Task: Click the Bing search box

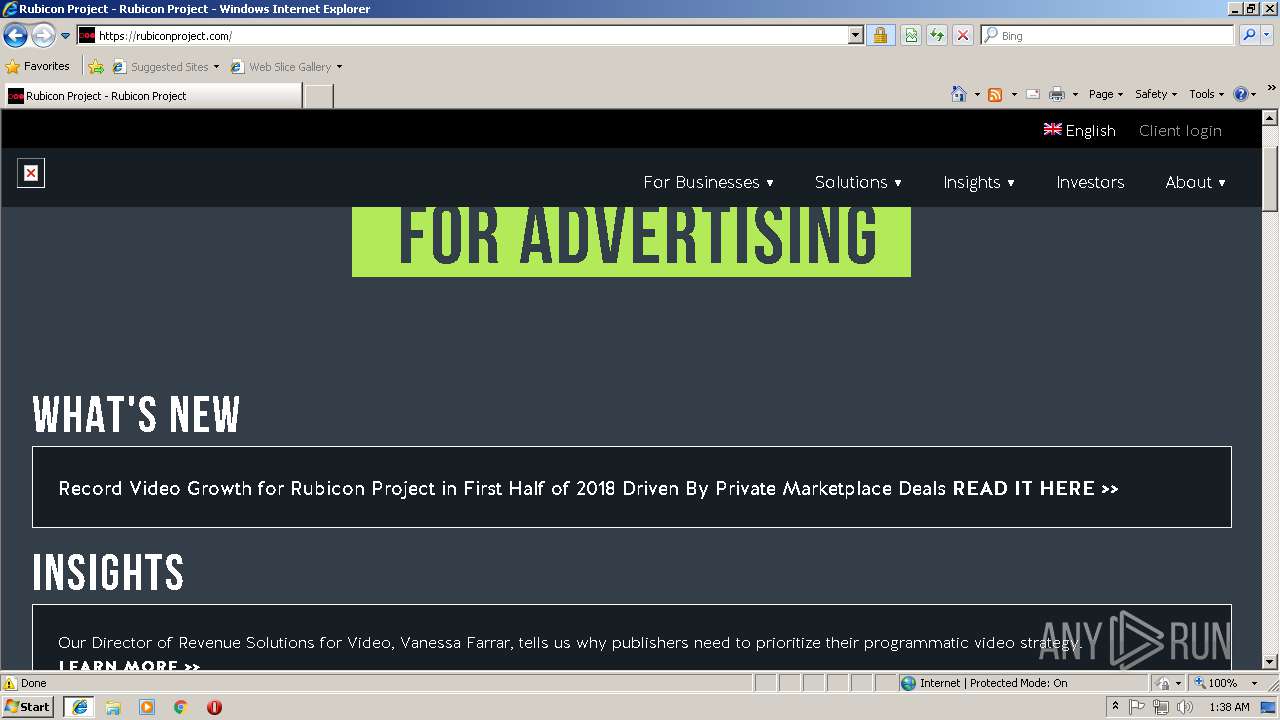Action: click(1107, 35)
